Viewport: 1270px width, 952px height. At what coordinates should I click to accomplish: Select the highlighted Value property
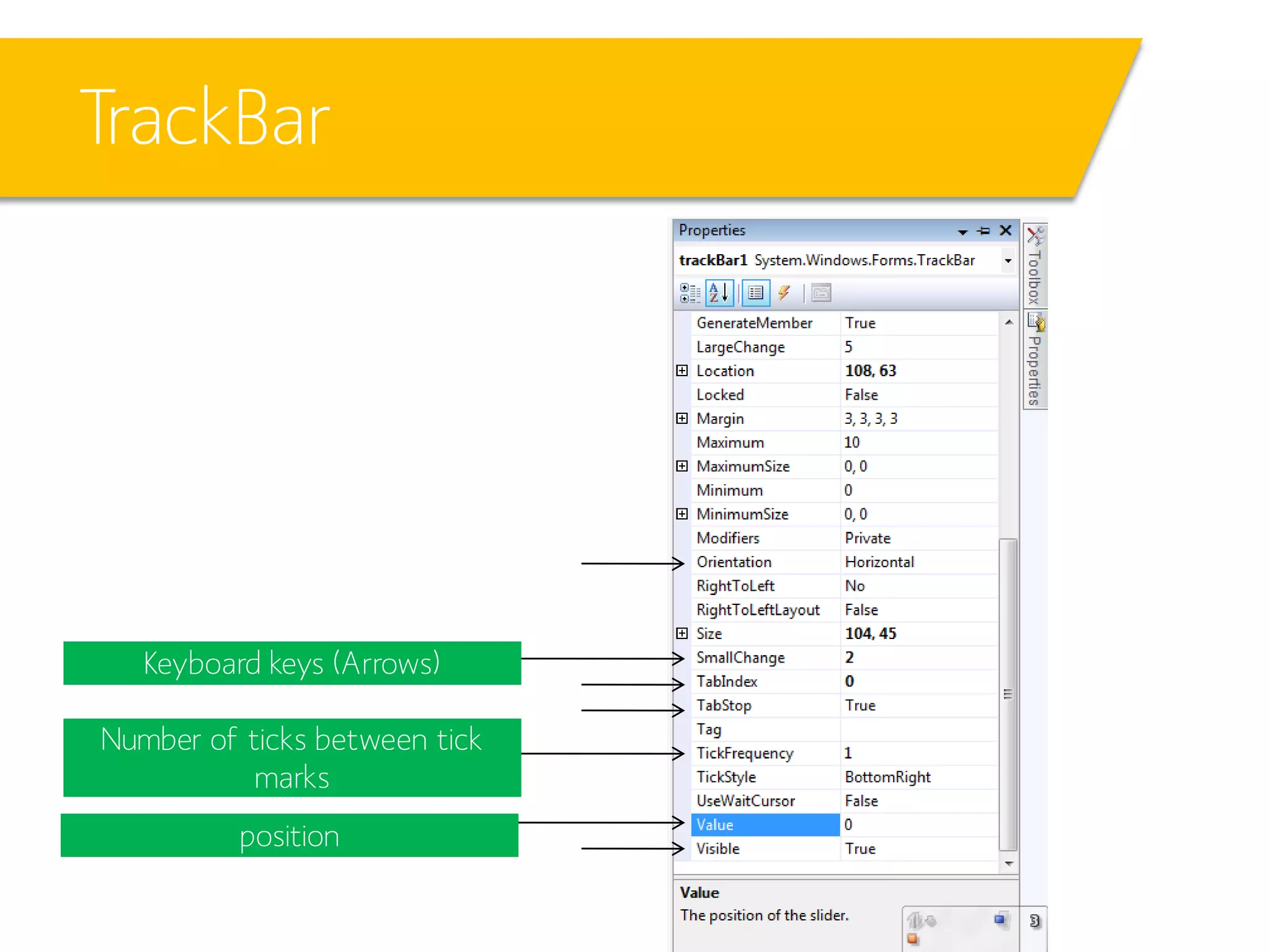(765, 825)
